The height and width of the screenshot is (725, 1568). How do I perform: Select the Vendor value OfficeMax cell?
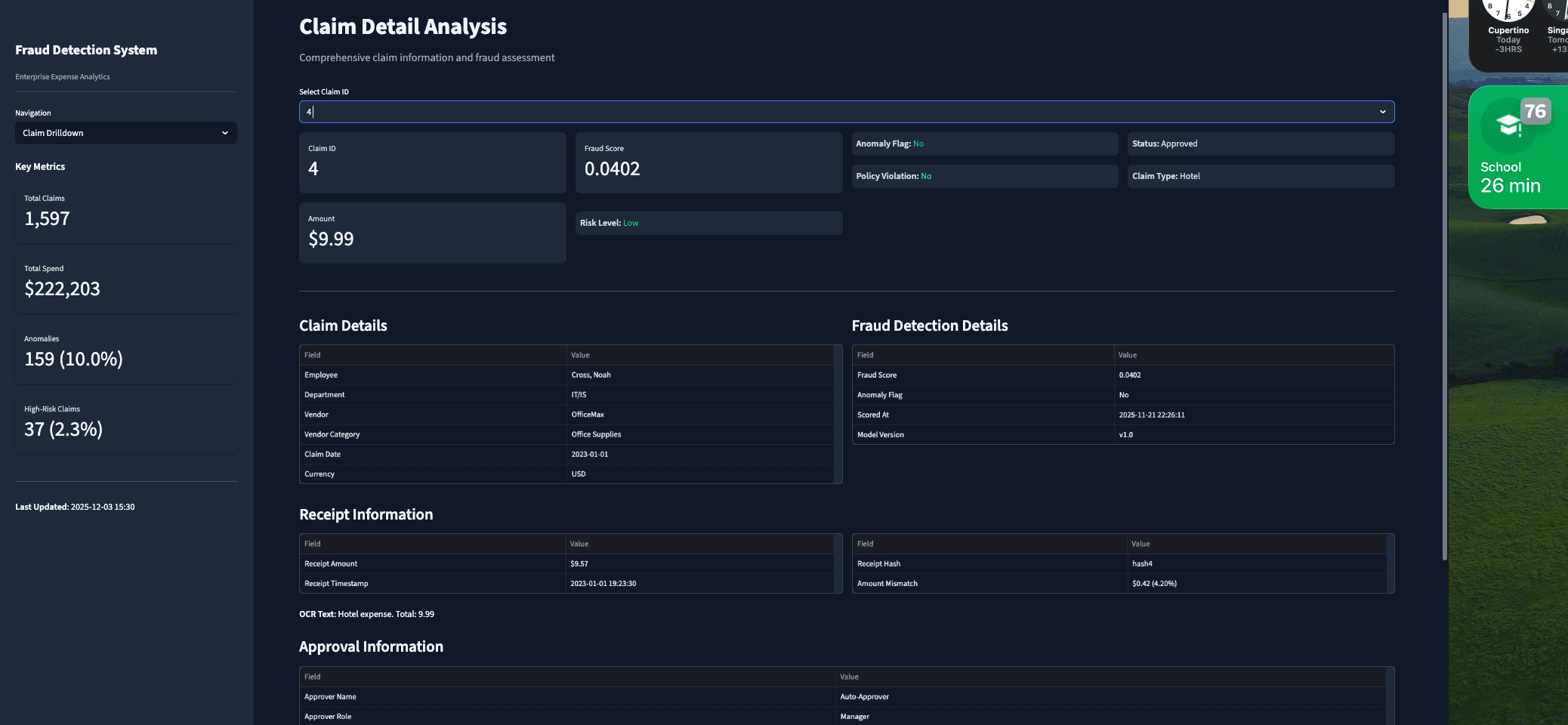coord(700,415)
